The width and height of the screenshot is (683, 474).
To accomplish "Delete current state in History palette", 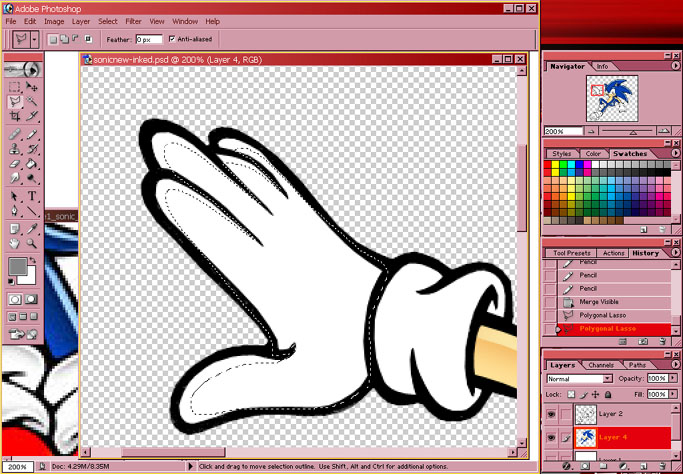I will tap(663, 342).
